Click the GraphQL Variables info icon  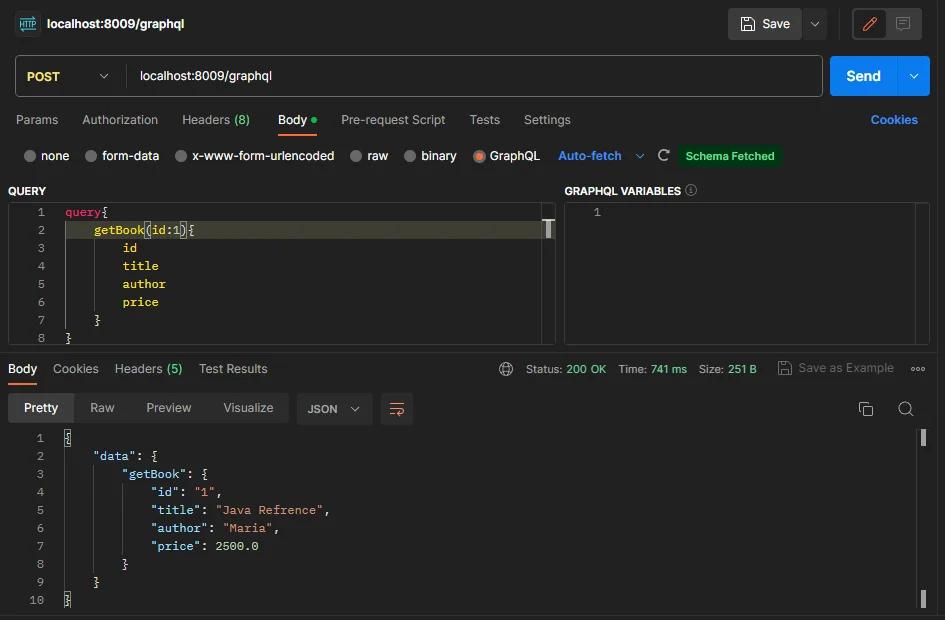tap(691, 190)
